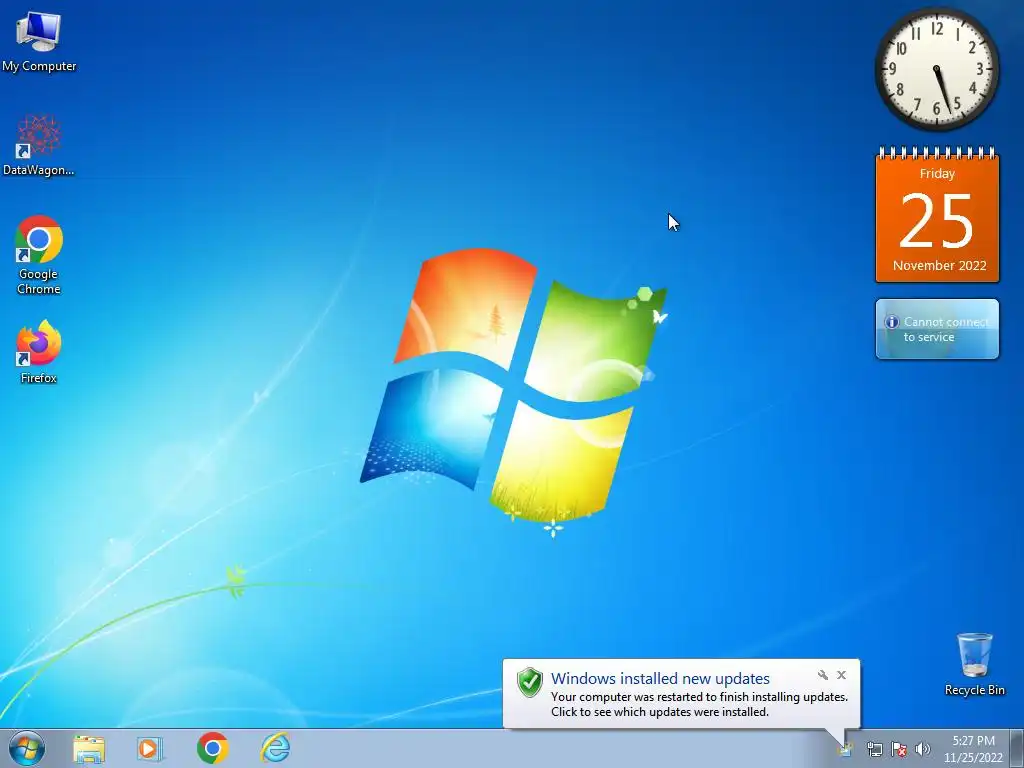This screenshot has width=1024, height=768.
Task: Open the Action Center flag icon
Action: pyautogui.click(x=899, y=749)
